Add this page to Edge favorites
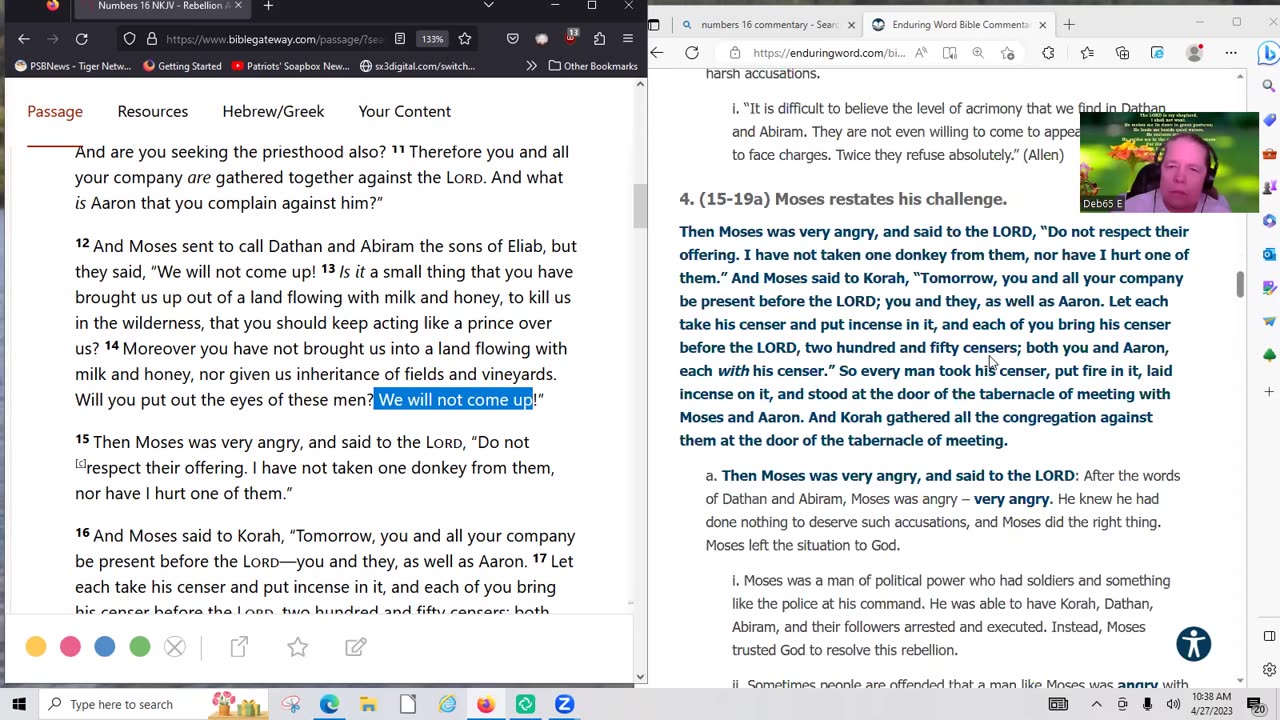Viewport: 1280px width, 720px height. (x=1008, y=53)
